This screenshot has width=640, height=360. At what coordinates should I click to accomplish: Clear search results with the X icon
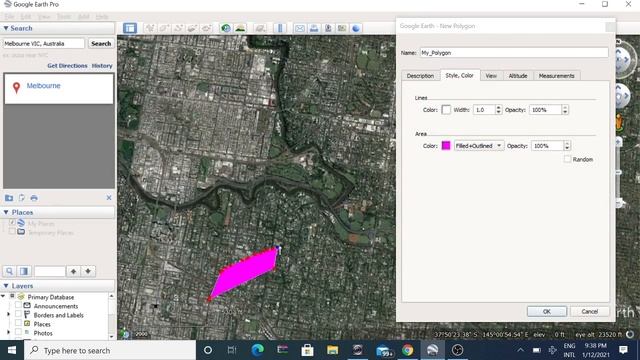click(109, 198)
